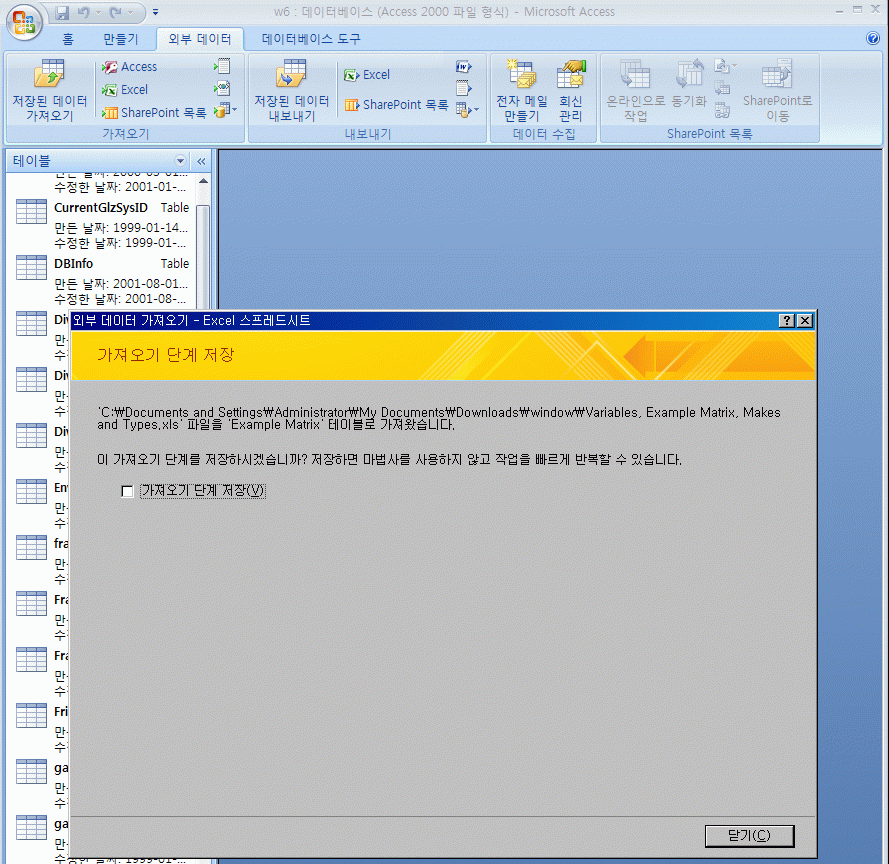Switch to the 데이터베이스 도구 tab

pyautogui.click(x=311, y=39)
